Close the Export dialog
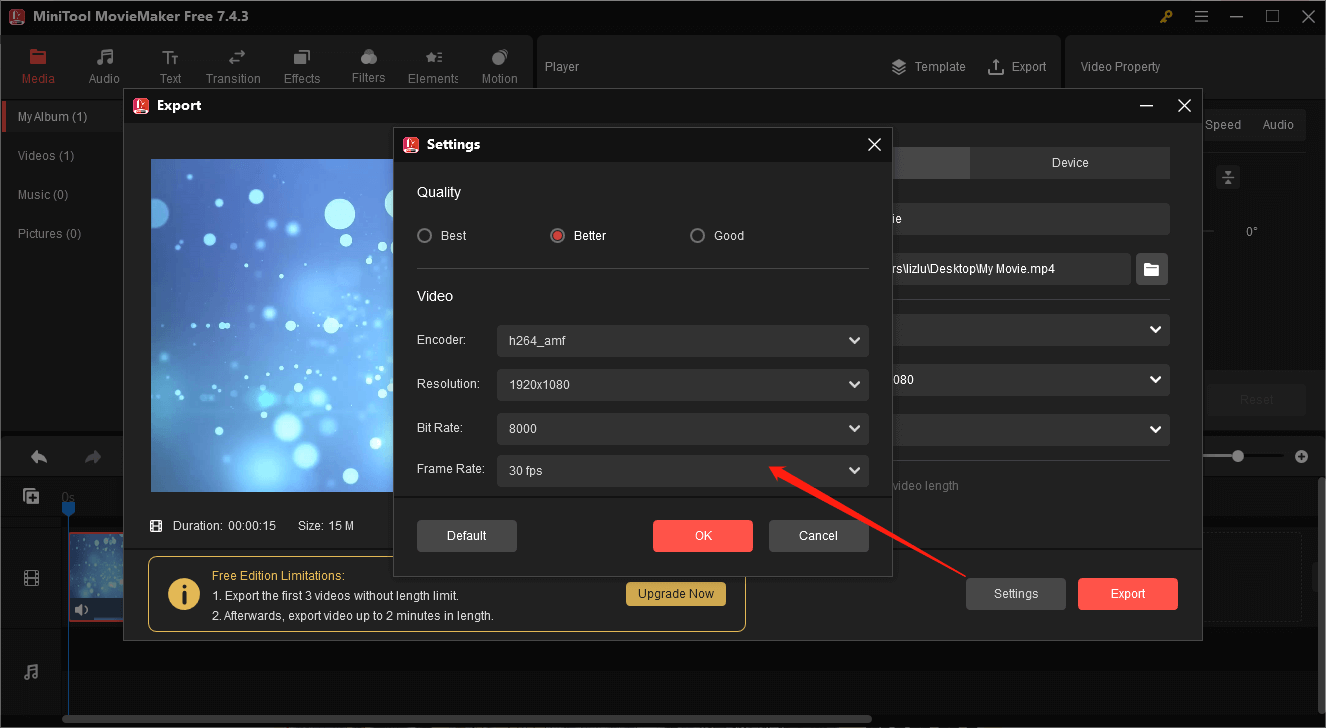This screenshot has width=1326, height=728. tap(1184, 106)
